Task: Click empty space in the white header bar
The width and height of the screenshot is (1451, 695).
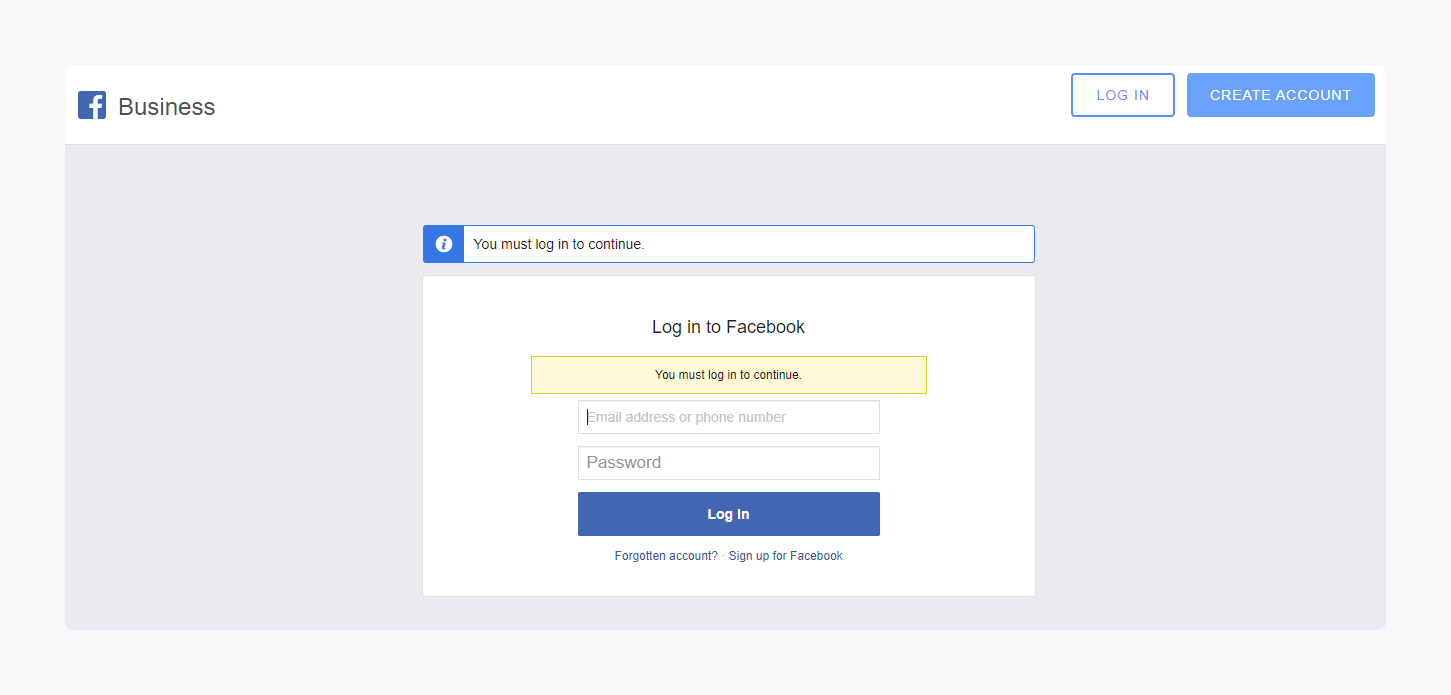Action: point(640,105)
